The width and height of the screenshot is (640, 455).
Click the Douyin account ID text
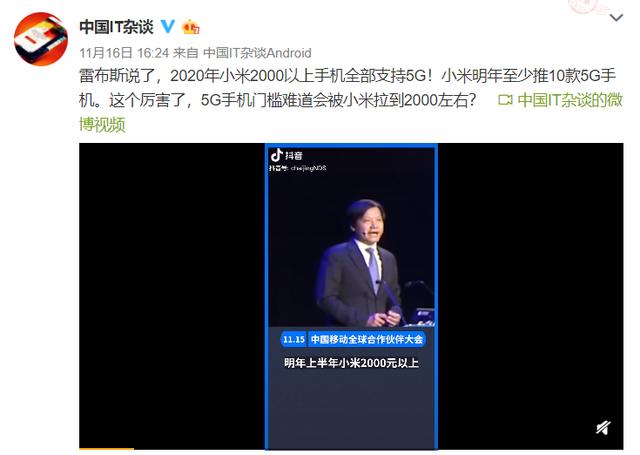[298, 168]
